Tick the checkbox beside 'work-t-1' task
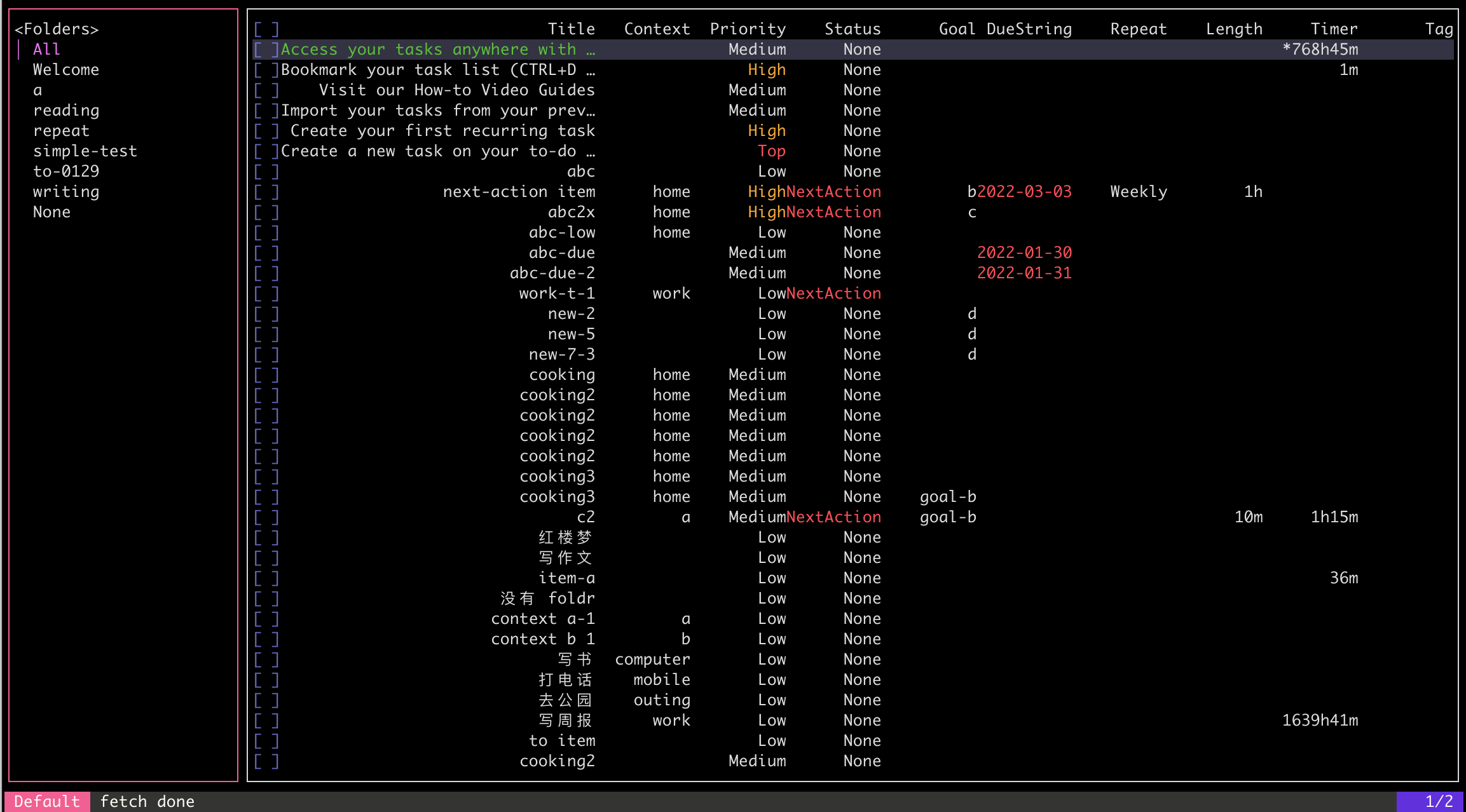 tap(266, 294)
